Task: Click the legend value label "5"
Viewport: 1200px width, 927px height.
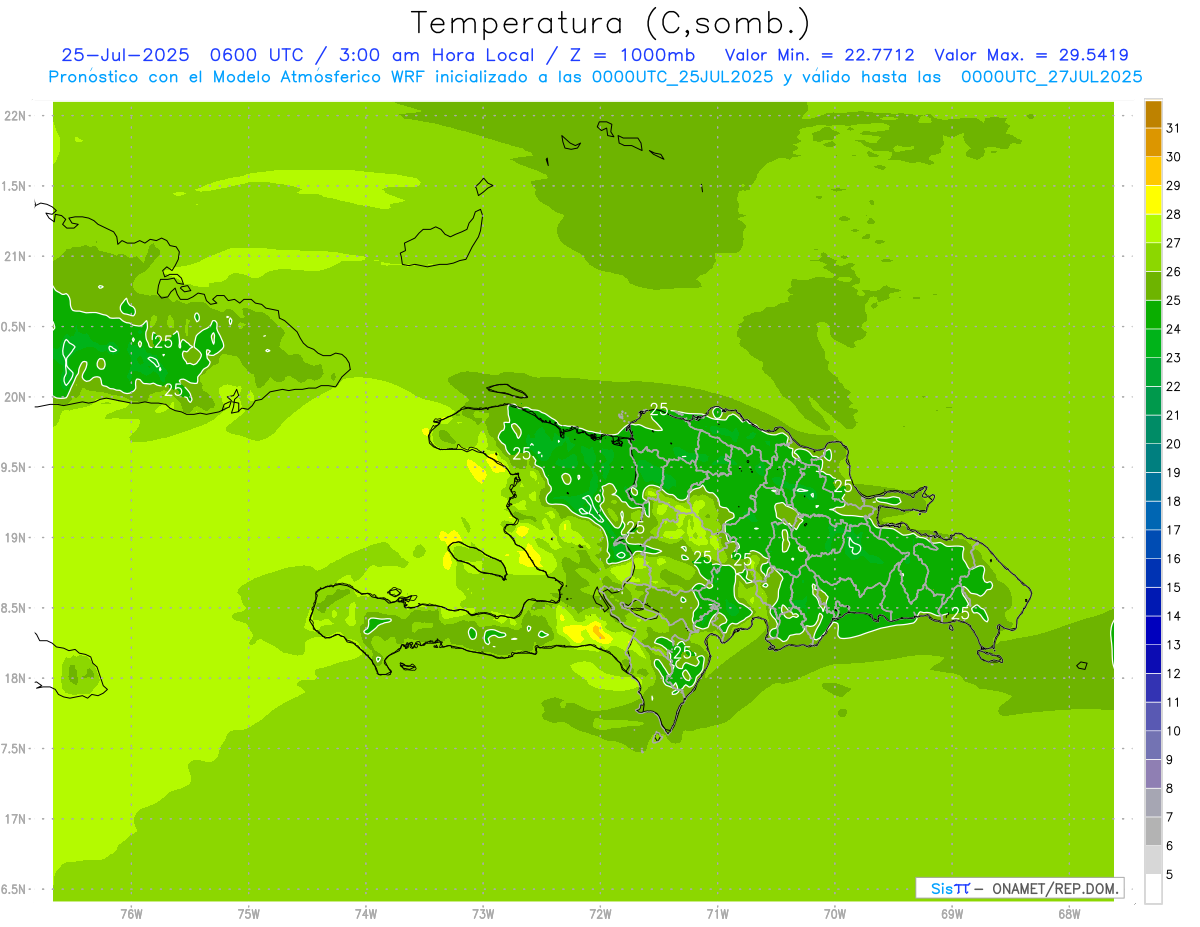Action: pyautogui.click(x=1169, y=875)
